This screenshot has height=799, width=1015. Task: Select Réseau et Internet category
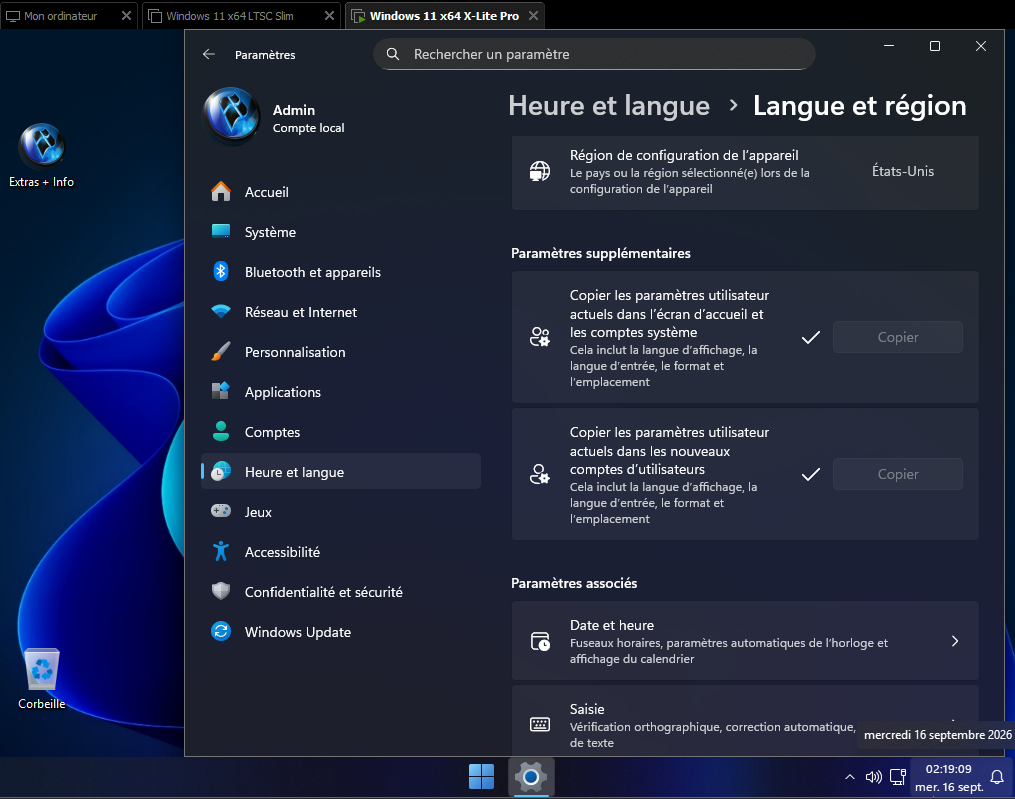pyautogui.click(x=340, y=312)
